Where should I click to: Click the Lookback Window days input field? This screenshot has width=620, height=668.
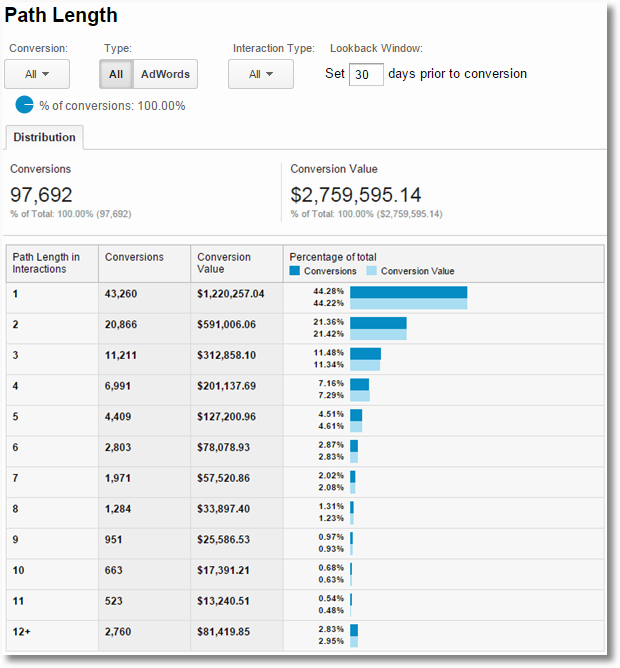[x=366, y=74]
